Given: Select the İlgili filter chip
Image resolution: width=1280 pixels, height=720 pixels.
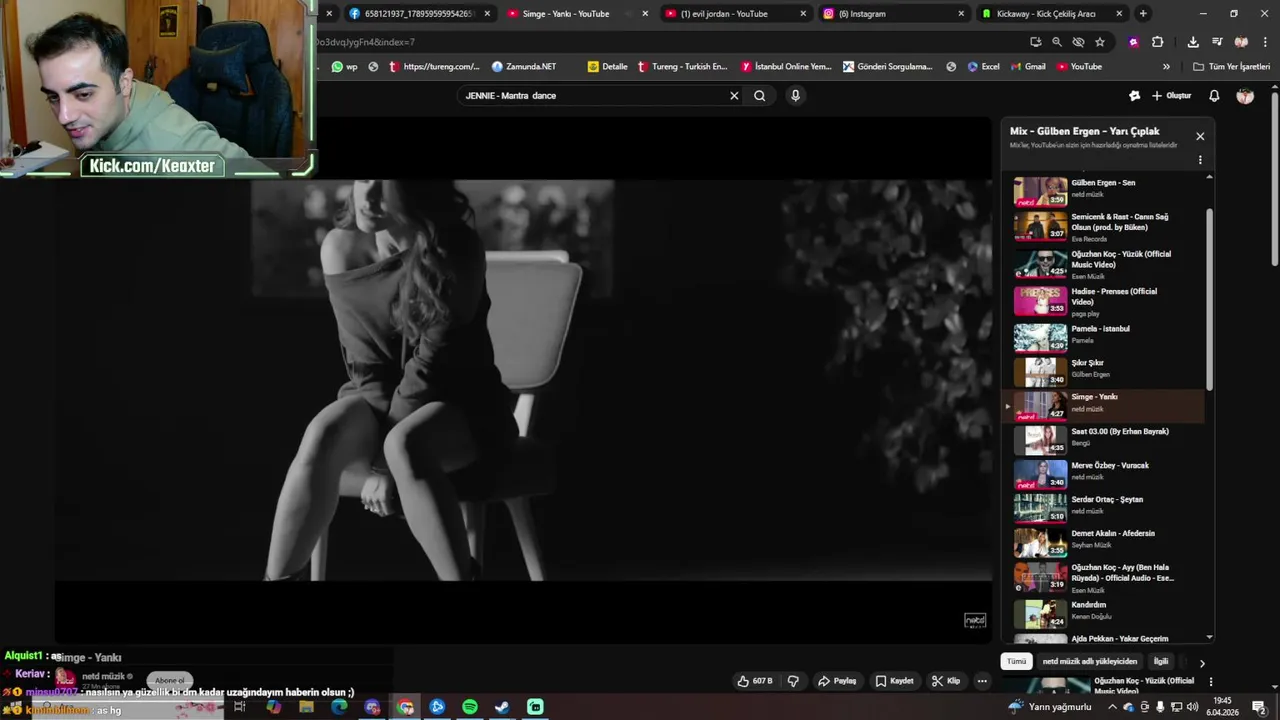Looking at the screenshot, I should (x=1161, y=661).
